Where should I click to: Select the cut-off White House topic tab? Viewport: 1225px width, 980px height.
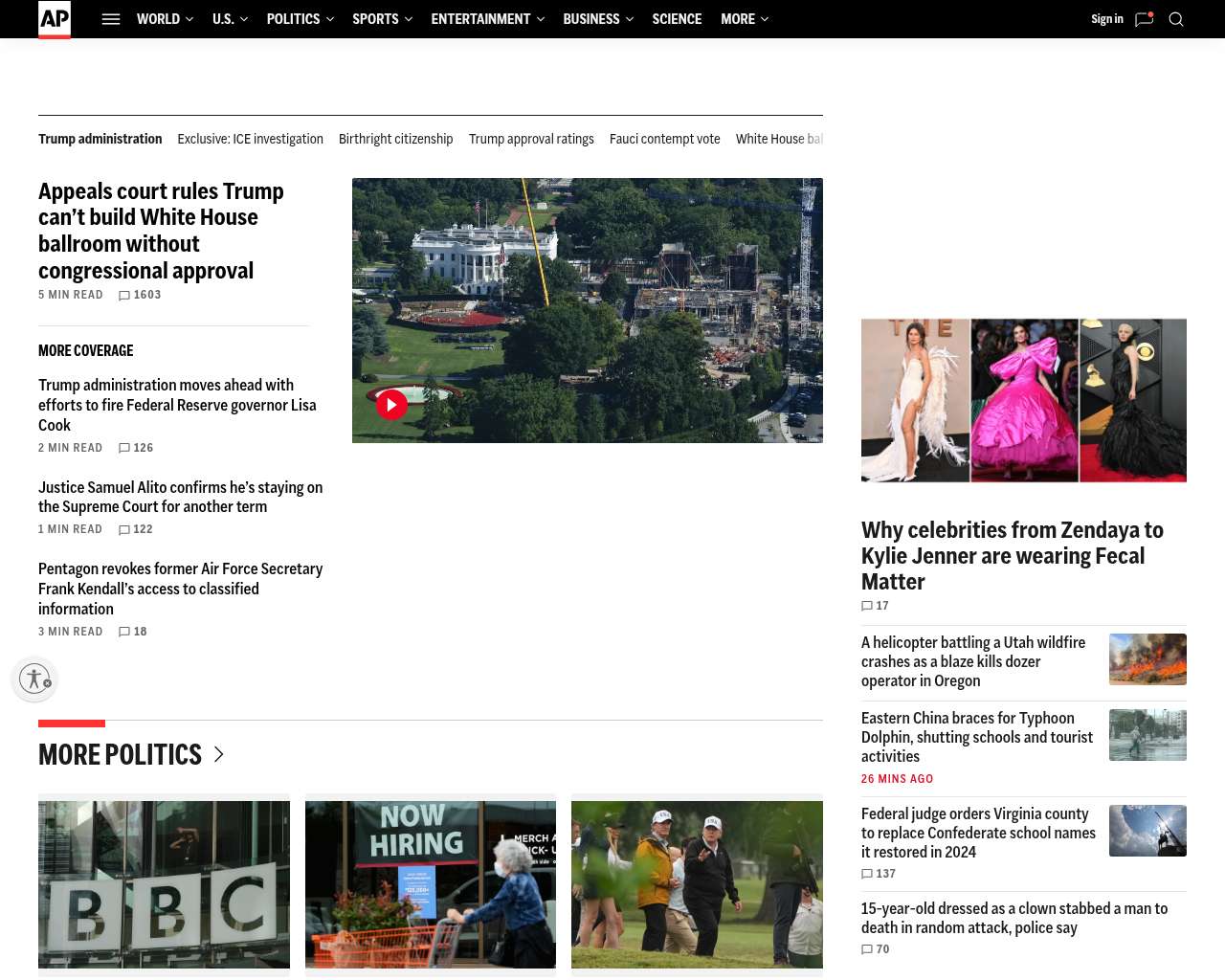point(779,139)
